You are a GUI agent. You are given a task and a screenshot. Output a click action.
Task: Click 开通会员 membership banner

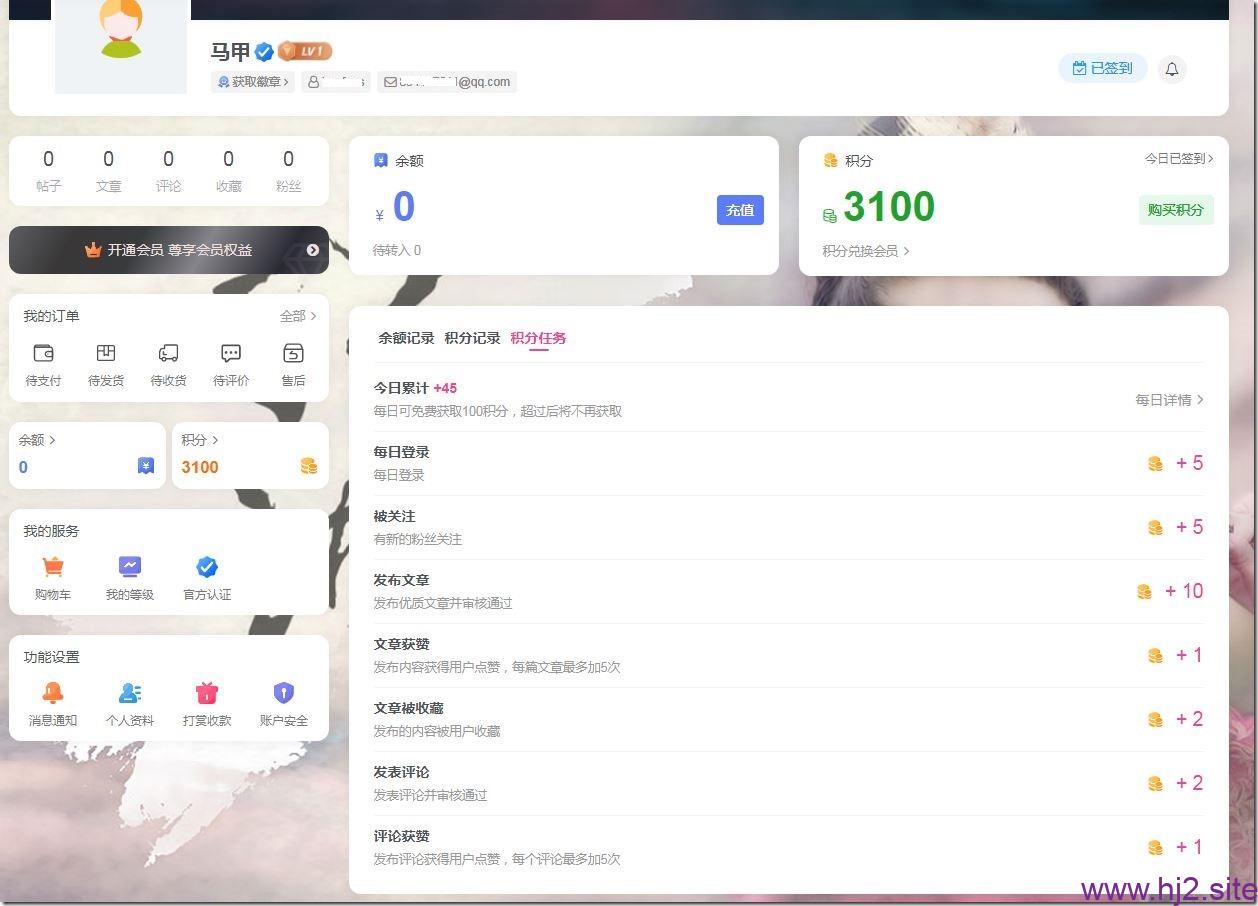coord(169,250)
